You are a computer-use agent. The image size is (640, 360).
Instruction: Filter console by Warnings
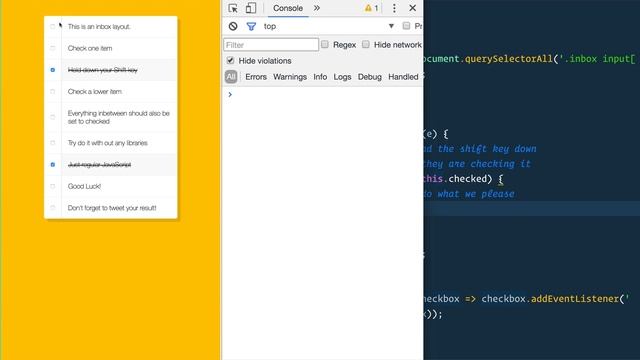tap(290, 77)
